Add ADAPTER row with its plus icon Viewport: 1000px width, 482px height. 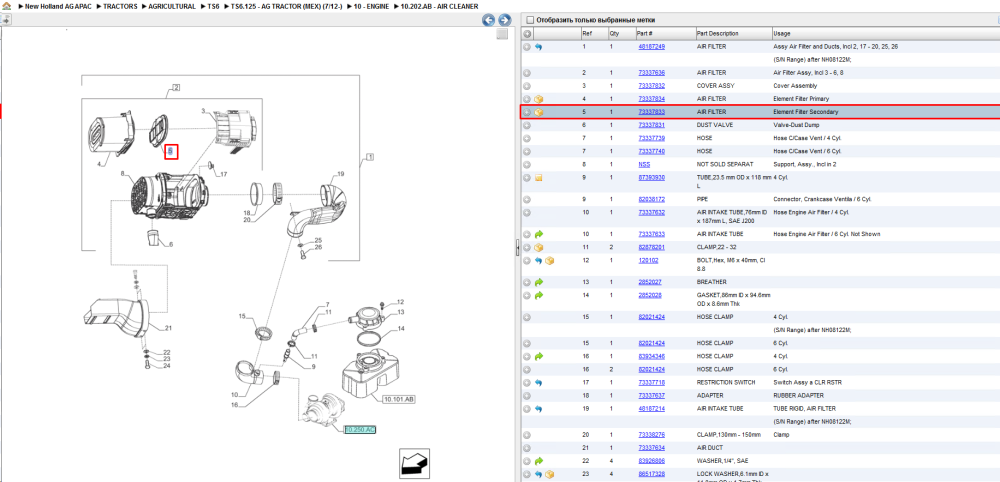527,396
